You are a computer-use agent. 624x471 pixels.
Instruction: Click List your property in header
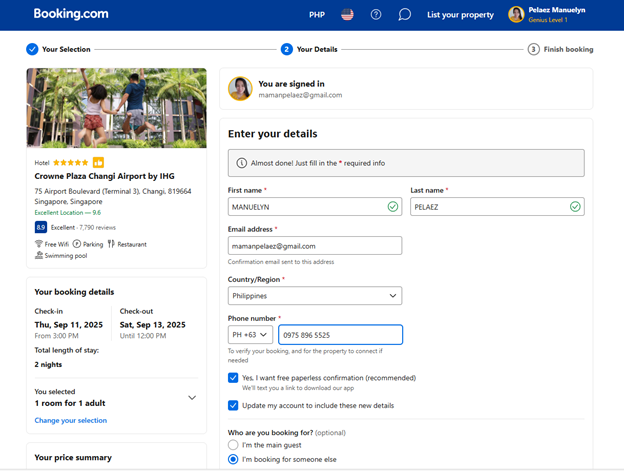[460, 15]
